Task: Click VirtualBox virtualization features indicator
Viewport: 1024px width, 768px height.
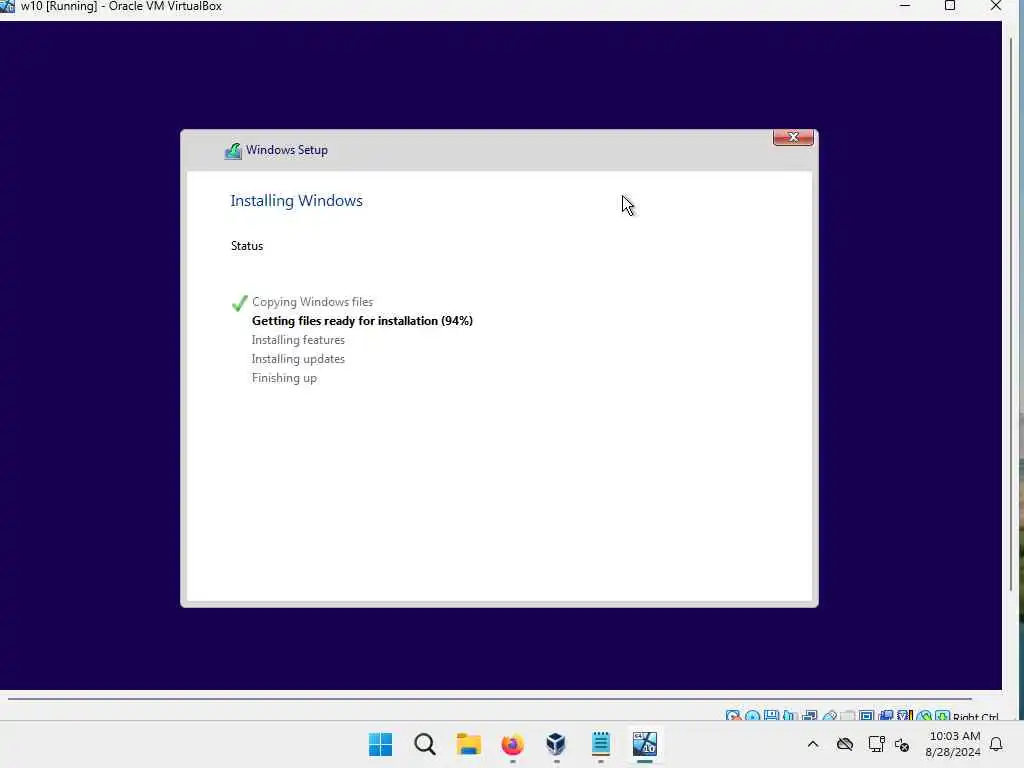Action: (x=904, y=716)
